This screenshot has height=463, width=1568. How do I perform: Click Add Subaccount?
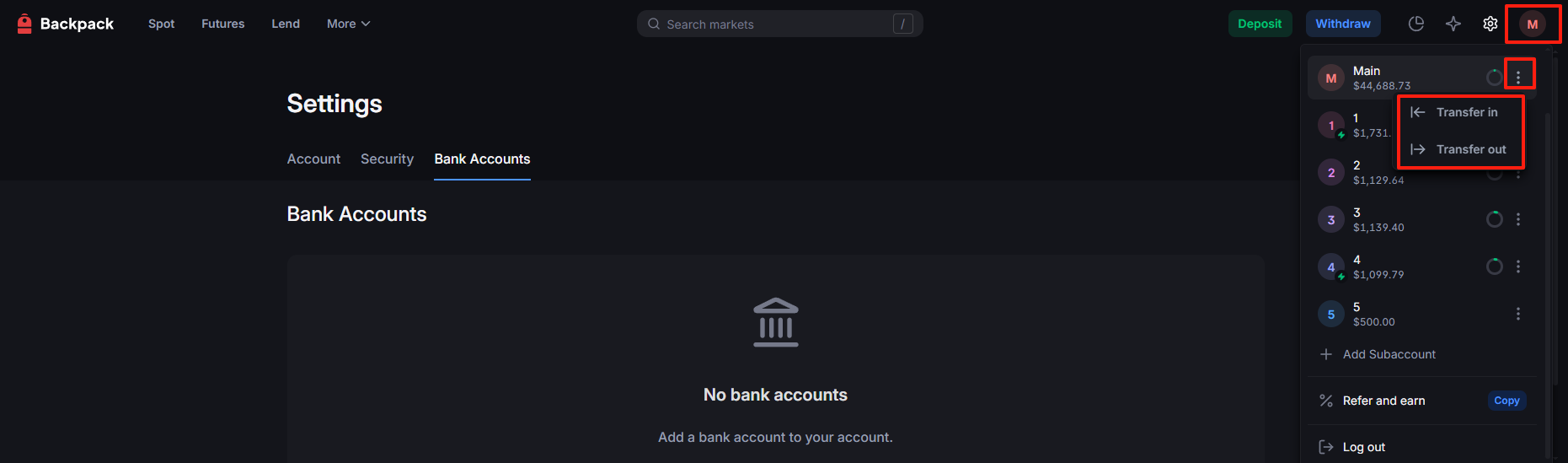pos(1389,354)
